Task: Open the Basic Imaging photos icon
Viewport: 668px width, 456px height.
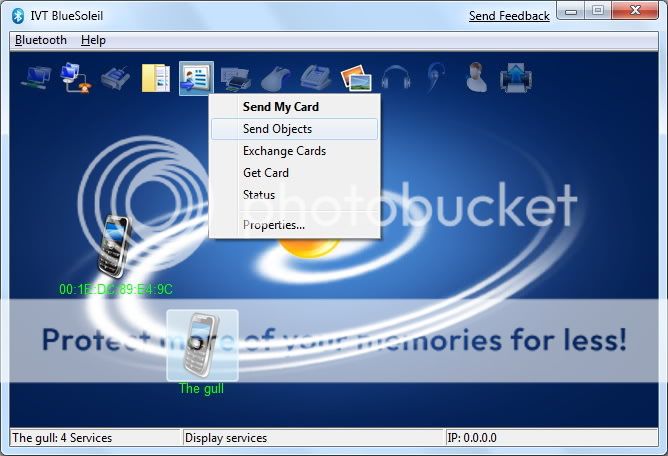Action: pos(356,78)
